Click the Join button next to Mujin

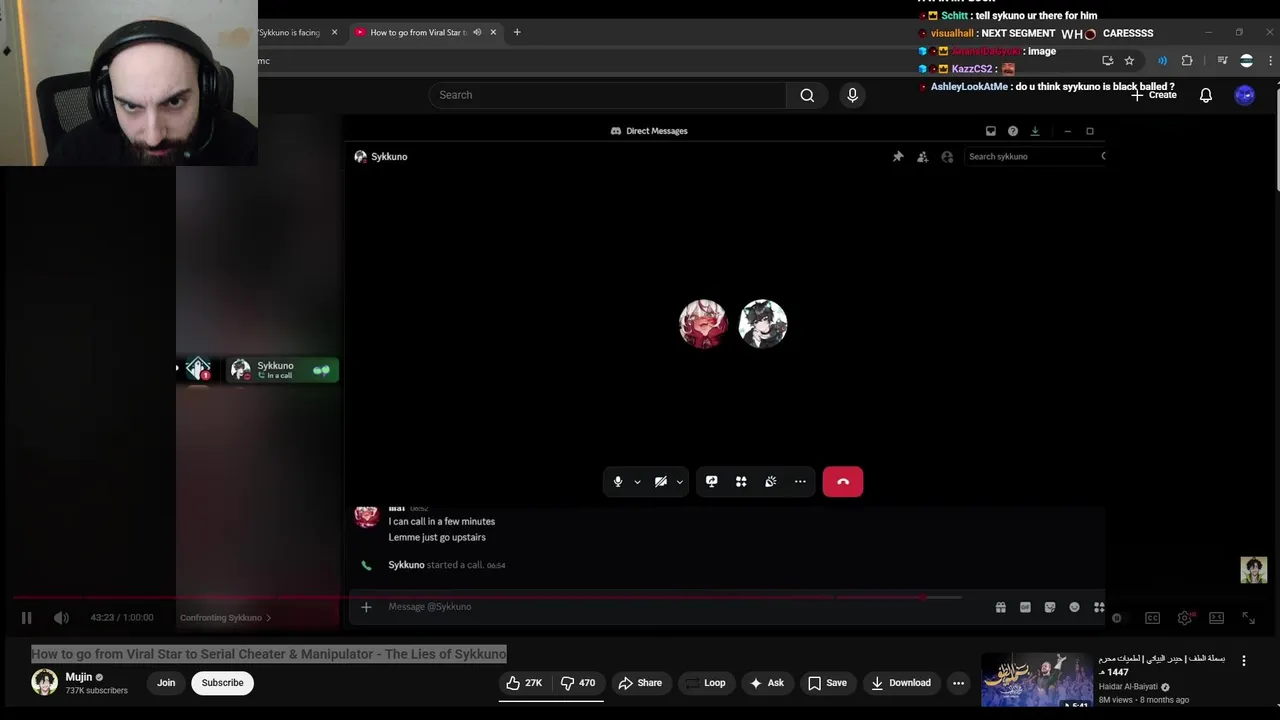tap(166, 683)
